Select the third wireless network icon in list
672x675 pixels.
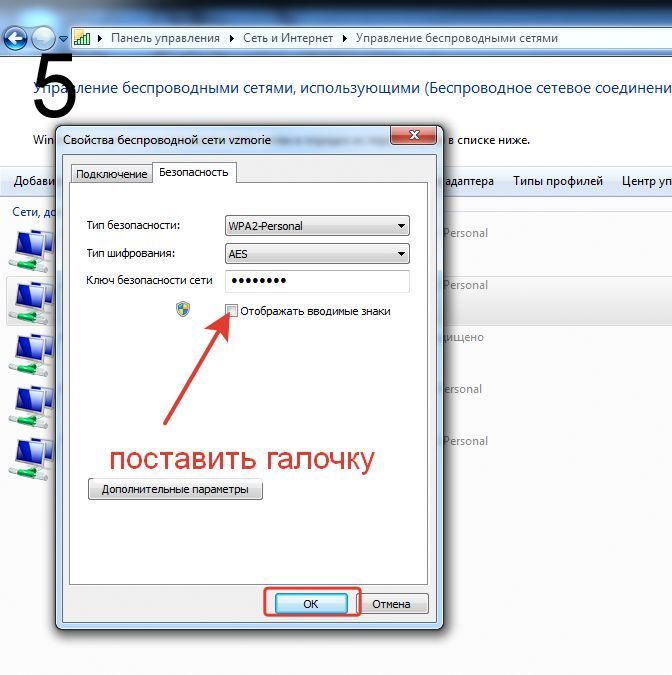tap(32, 355)
